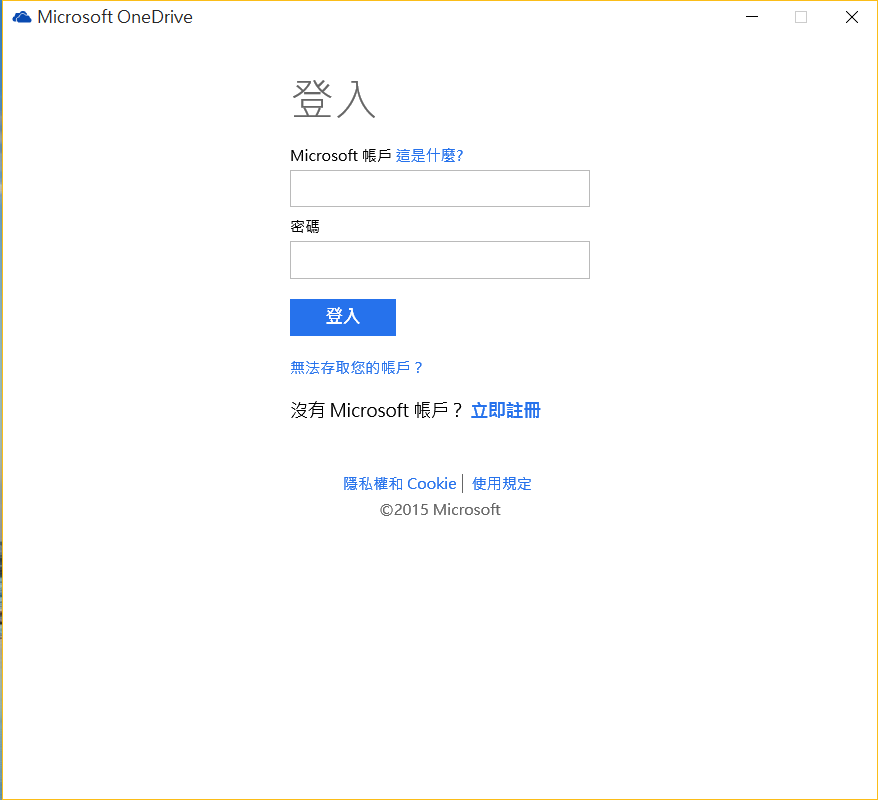Focus the 密碼 password field
The image size is (878, 800).
pos(440,260)
